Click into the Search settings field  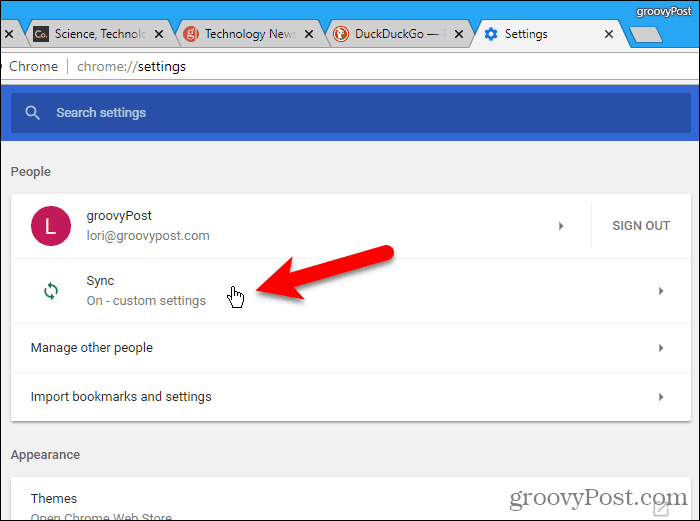click(x=351, y=113)
